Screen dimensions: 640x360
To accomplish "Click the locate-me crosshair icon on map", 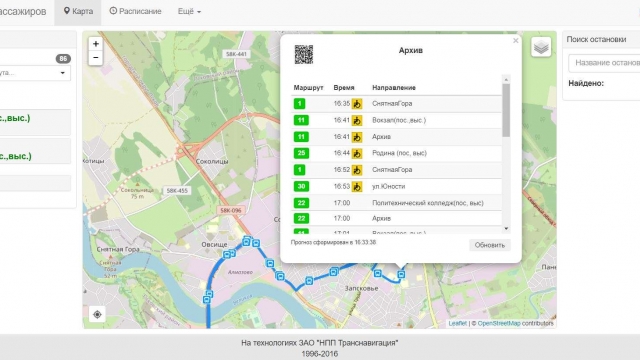I will (x=97, y=314).
